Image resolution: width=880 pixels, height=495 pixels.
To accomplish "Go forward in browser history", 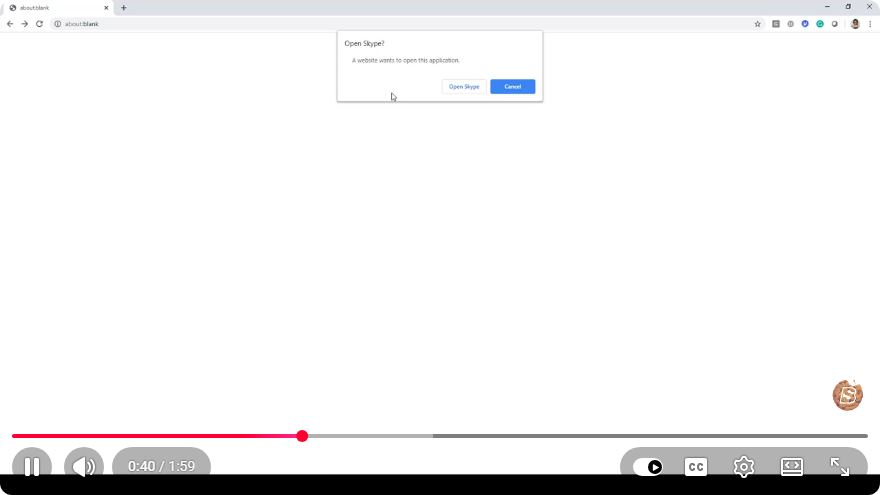I will point(25,24).
